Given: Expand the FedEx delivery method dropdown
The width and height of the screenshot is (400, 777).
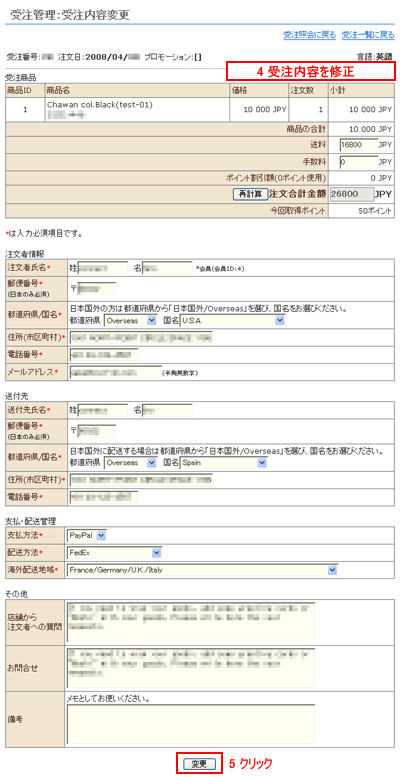Looking at the screenshot, I should click(x=114, y=552).
